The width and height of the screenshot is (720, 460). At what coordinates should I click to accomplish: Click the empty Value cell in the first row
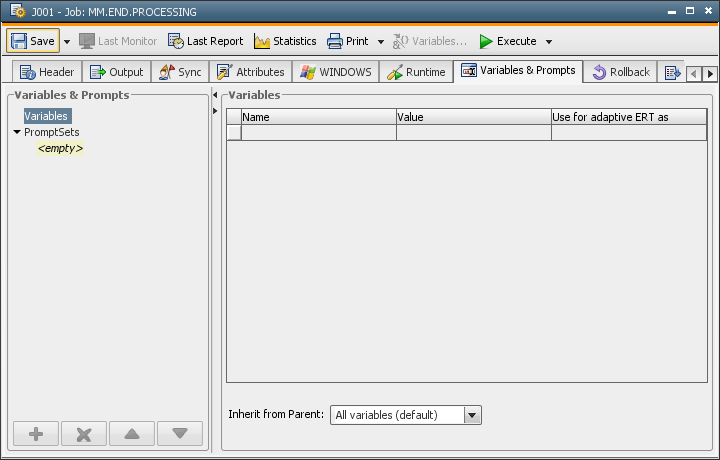point(473,133)
